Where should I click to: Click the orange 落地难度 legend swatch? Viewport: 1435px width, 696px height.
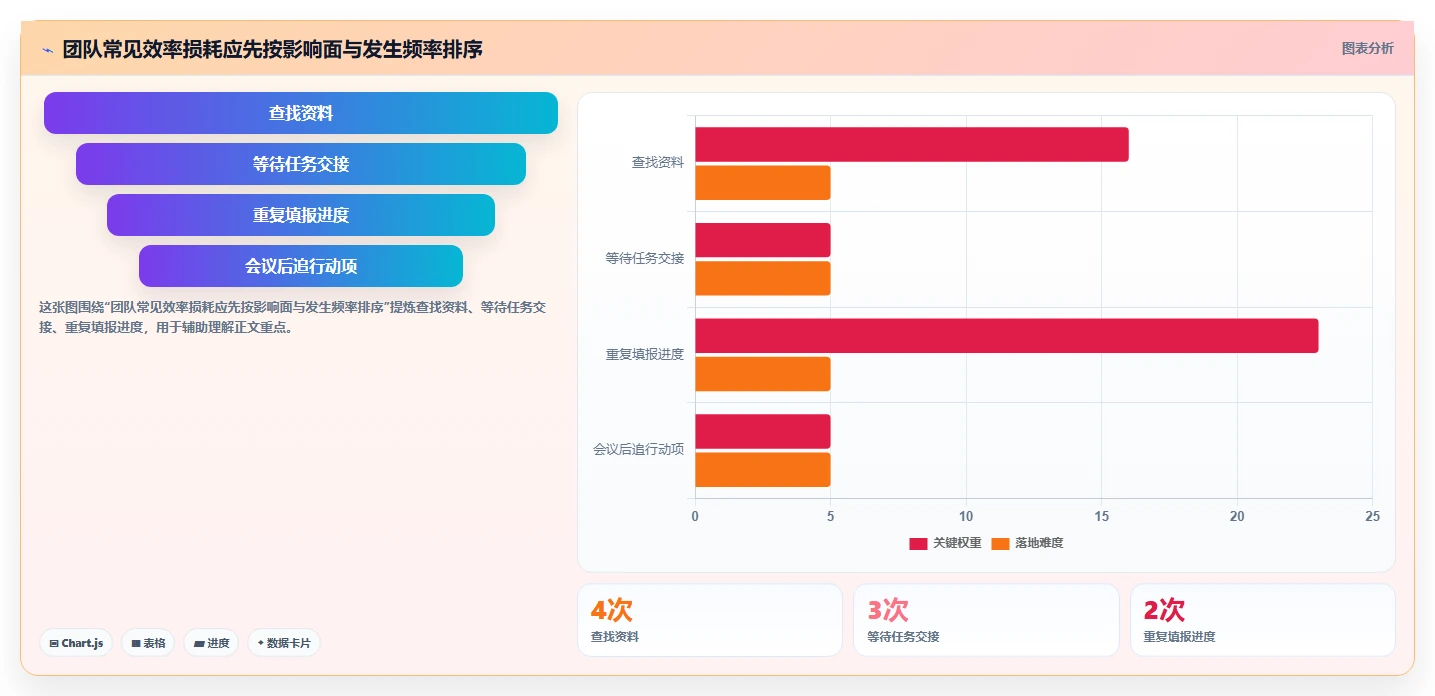[x=1000, y=543]
